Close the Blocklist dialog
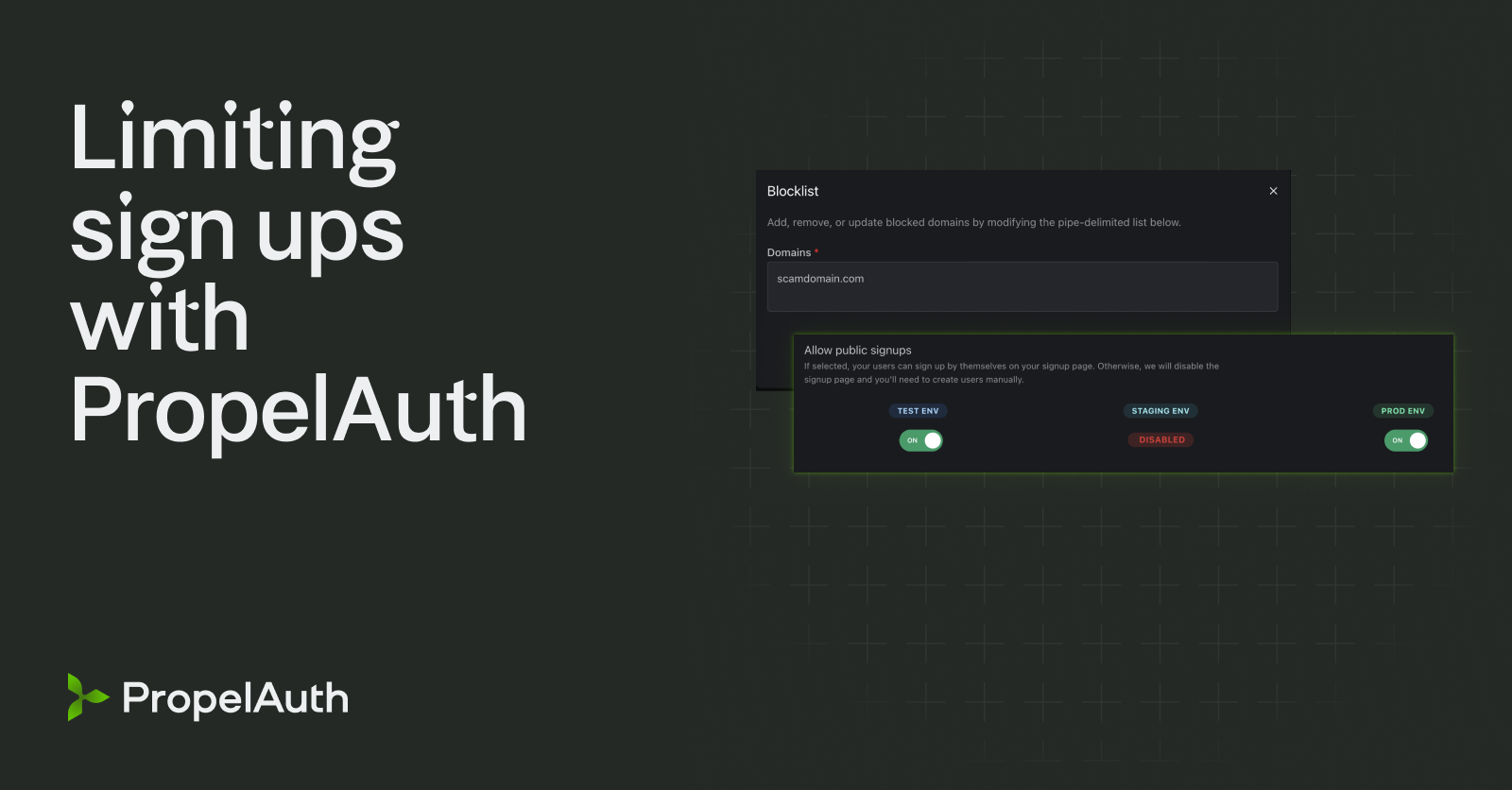 pos(1273,191)
